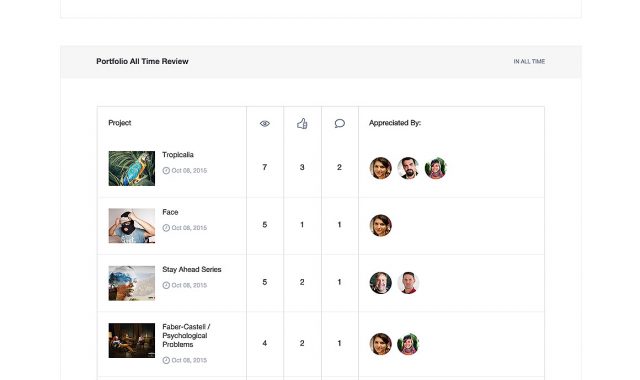This screenshot has width=640, height=380.
Task: Select second man avatar in Stay Ahead row
Action: pos(408,283)
